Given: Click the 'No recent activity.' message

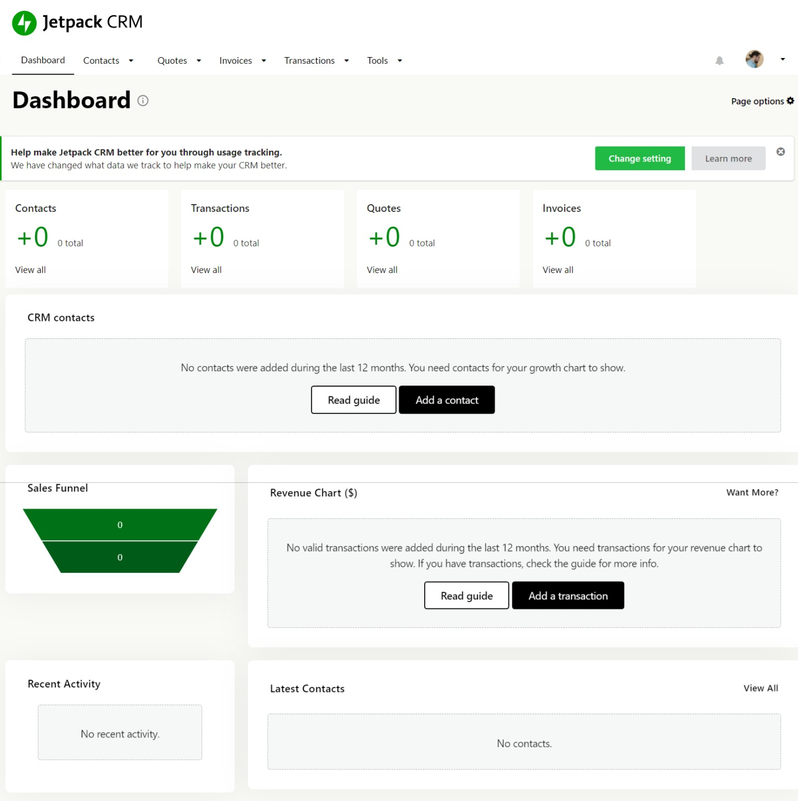Looking at the screenshot, I should pyautogui.click(x=120, y=734).
